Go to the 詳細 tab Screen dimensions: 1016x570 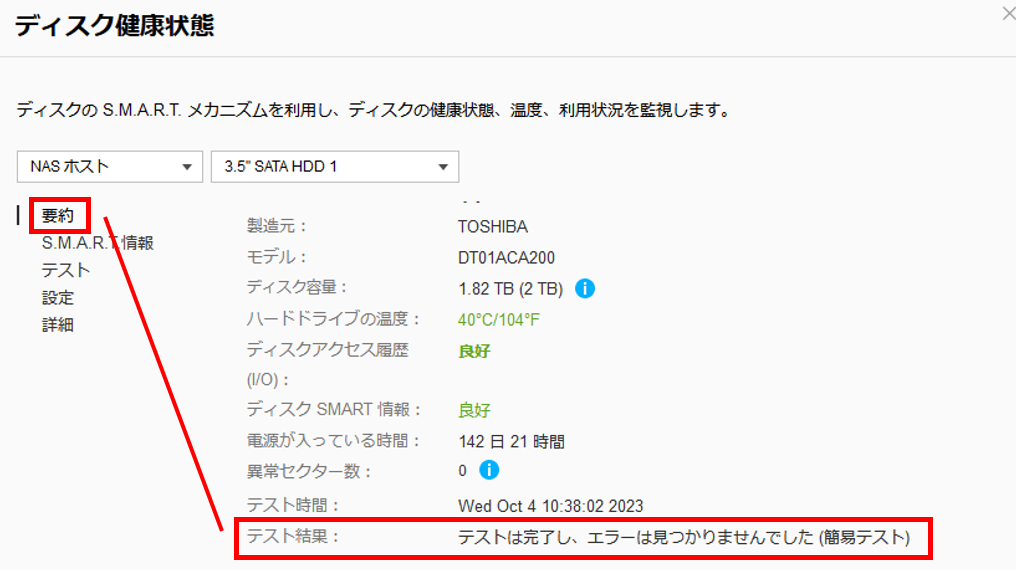tap(58, 325)
